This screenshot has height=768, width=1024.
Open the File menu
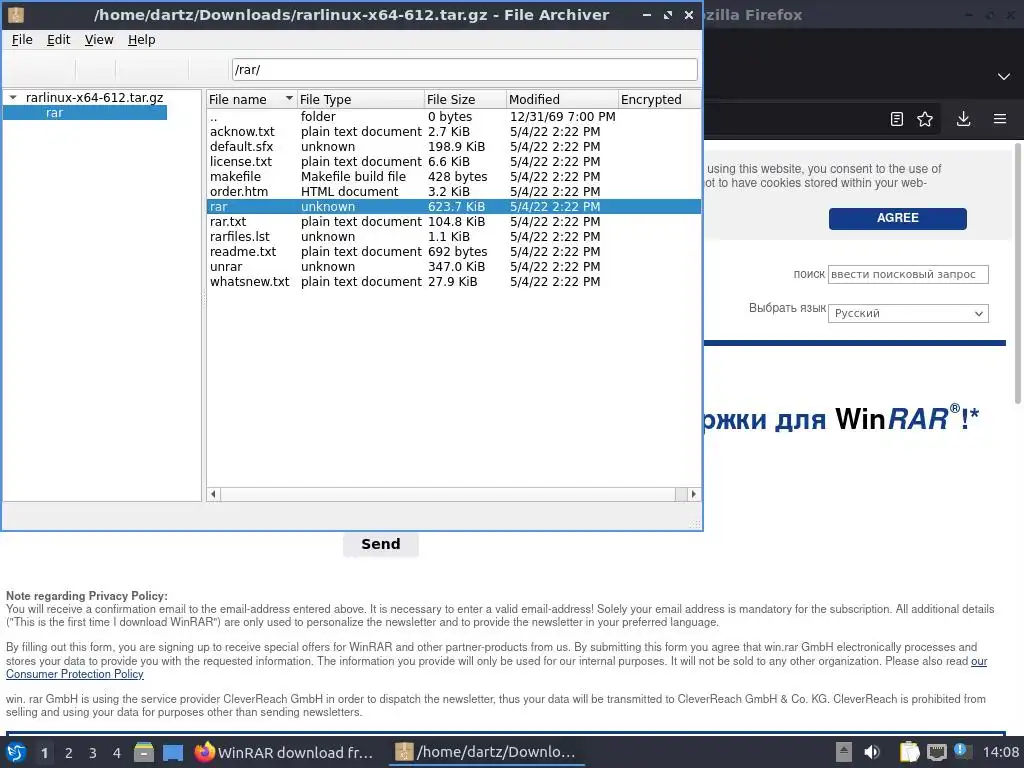click(22, 40)
